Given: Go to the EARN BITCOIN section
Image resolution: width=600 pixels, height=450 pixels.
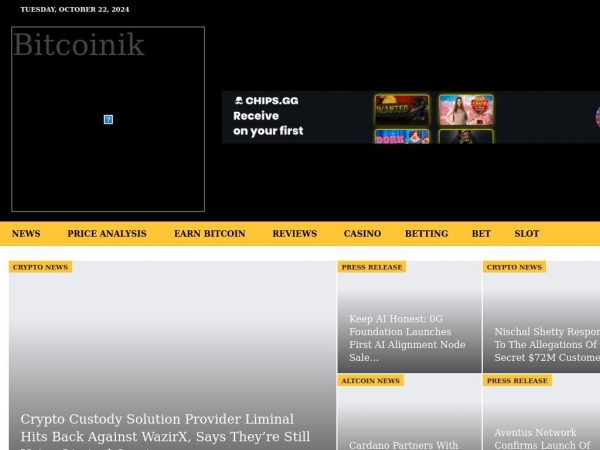Looking at the screenshot, I should click(x=210, y=233).
